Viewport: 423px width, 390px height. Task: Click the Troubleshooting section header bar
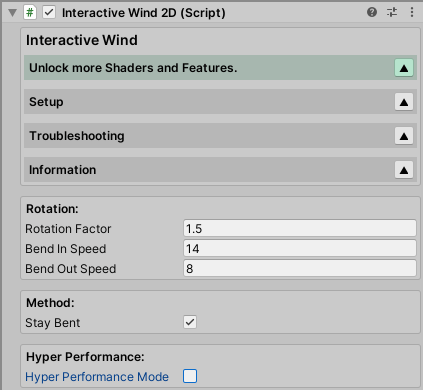[220, 136]
